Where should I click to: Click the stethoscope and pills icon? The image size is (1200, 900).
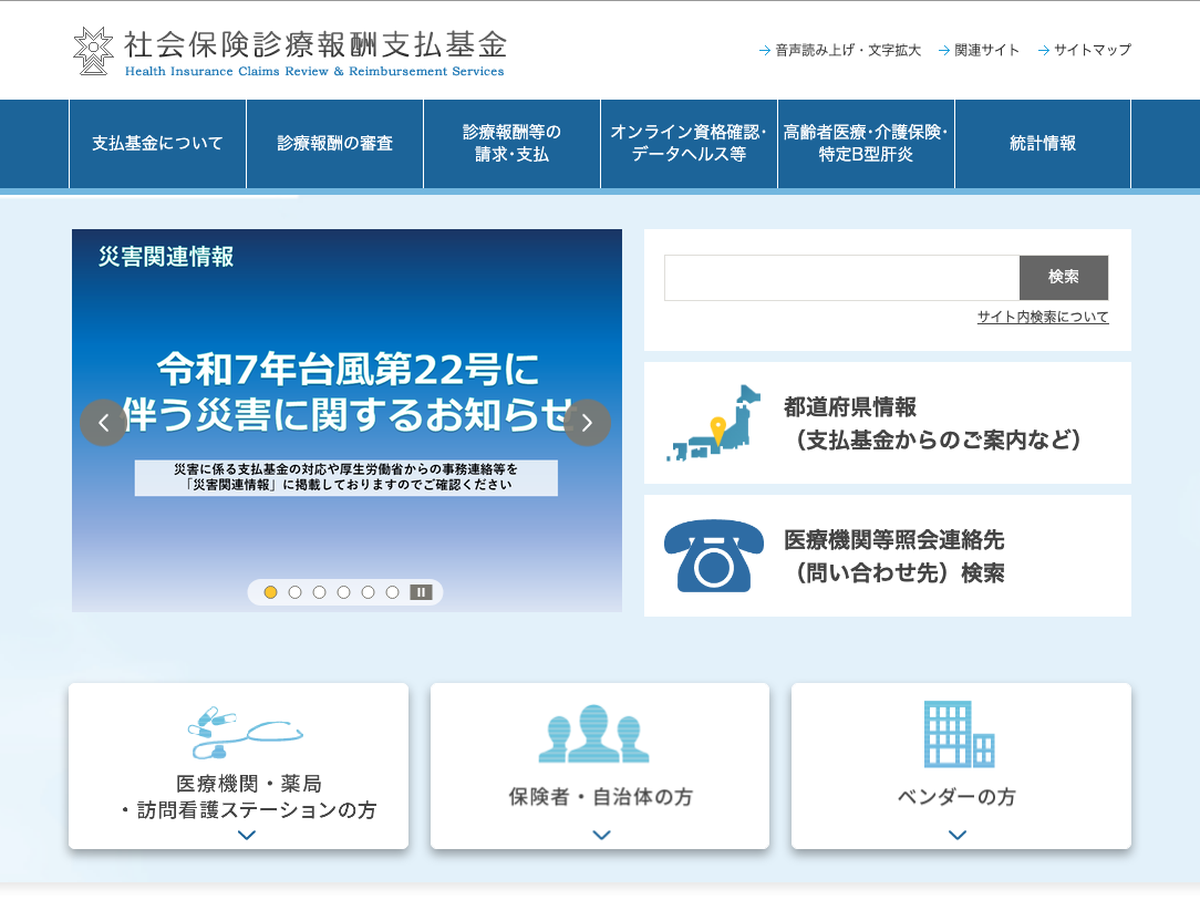pyautogui.click(x=245, y=733)
